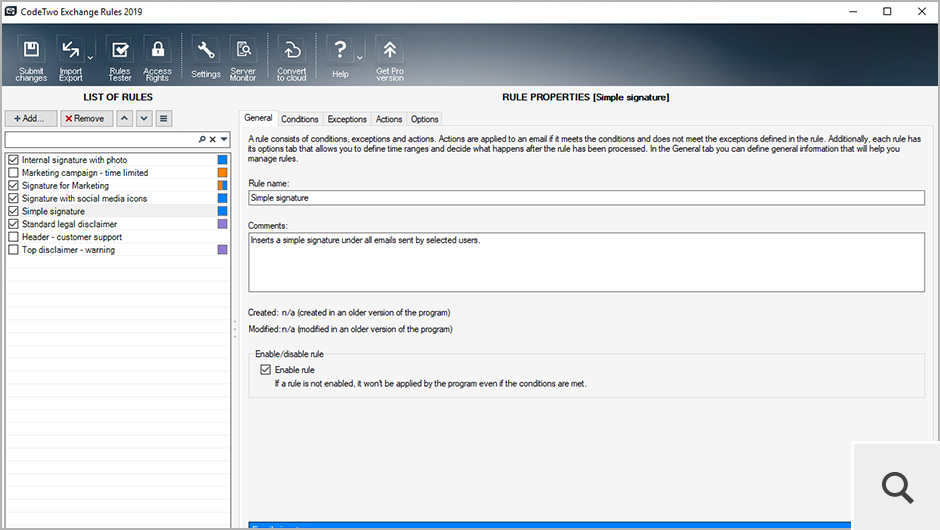Select Signature for Marketing rule text

[x=65, y=186]
